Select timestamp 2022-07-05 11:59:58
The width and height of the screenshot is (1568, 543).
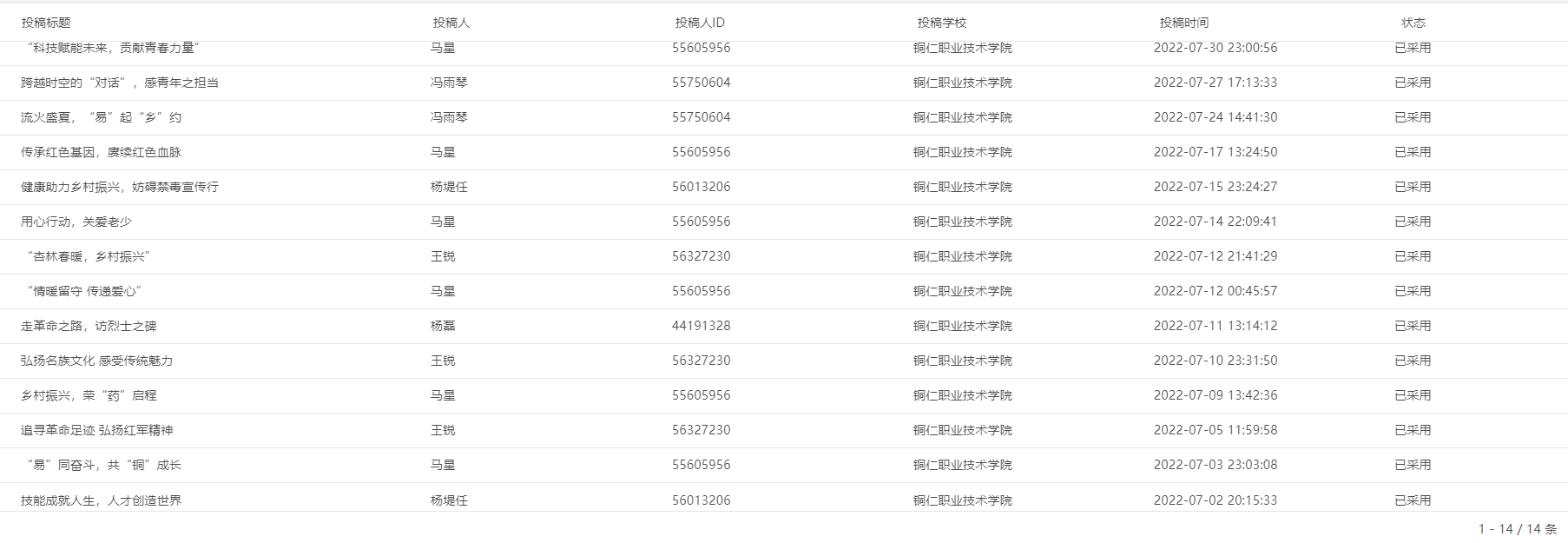tap(1216, 430)
